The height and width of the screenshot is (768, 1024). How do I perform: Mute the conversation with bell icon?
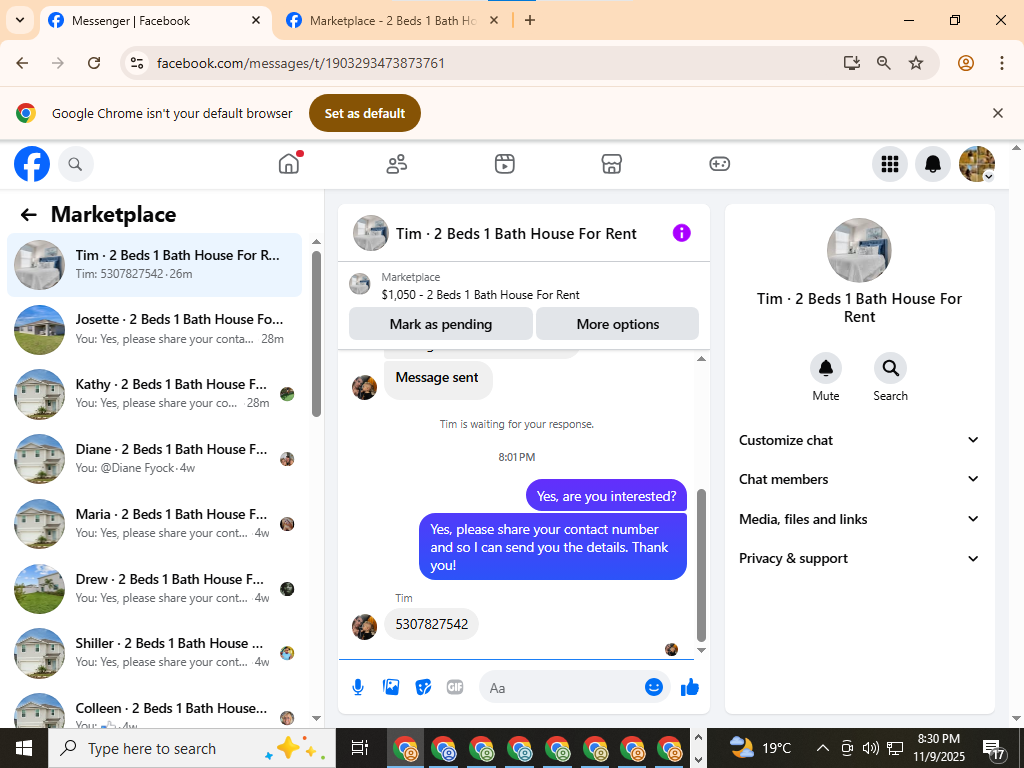click(x=825, y=368)
